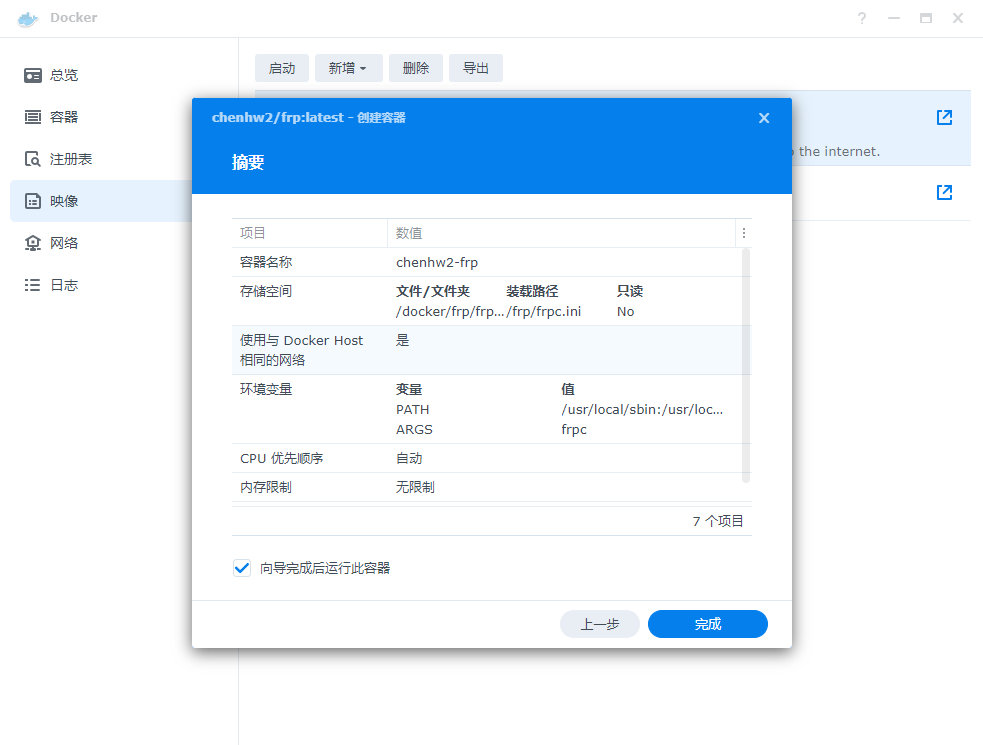983x745 pixels.
Task: Open the Registry (注册表) section
Action: click(70, 159)
